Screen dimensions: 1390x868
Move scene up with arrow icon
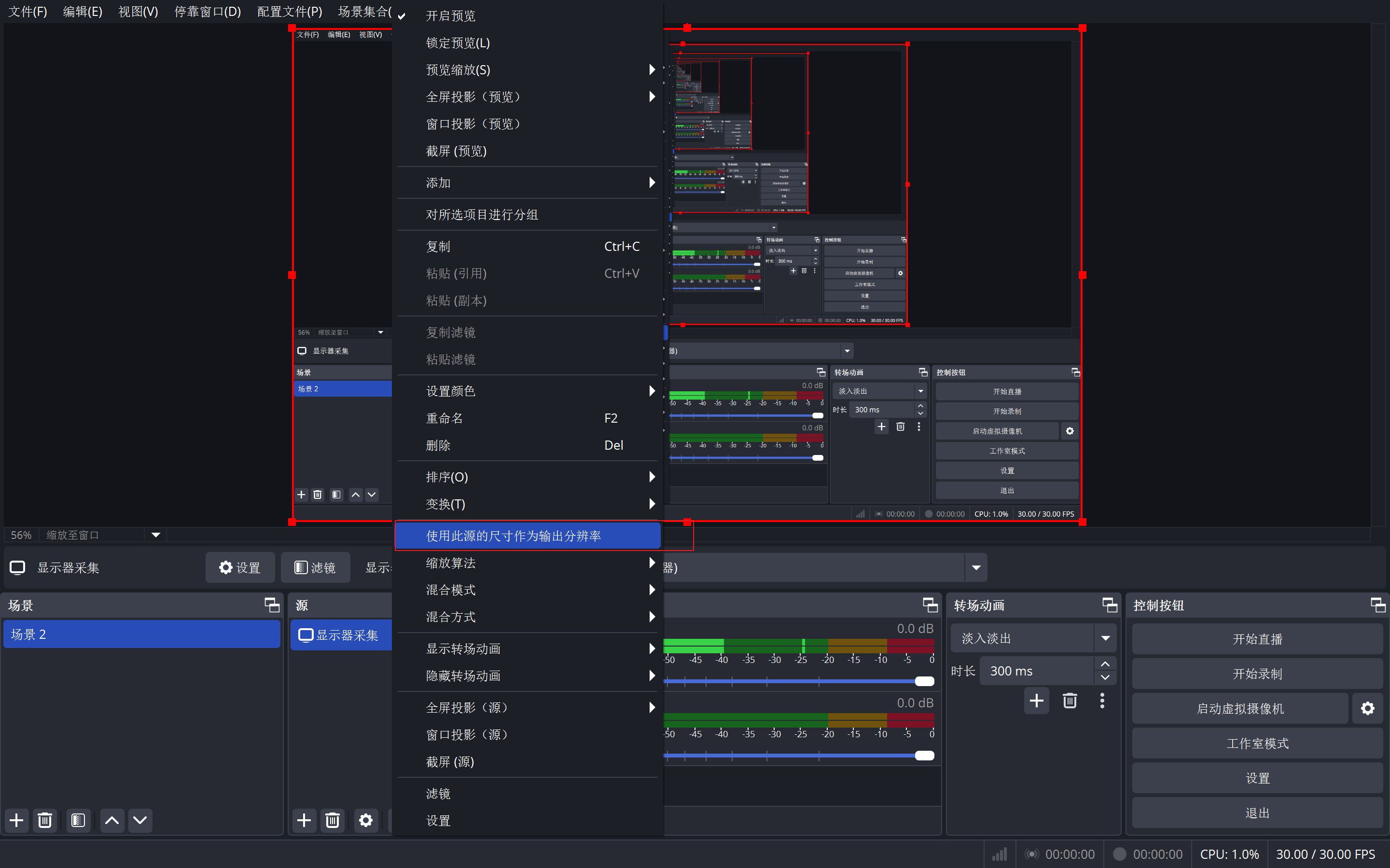[112, 820]
